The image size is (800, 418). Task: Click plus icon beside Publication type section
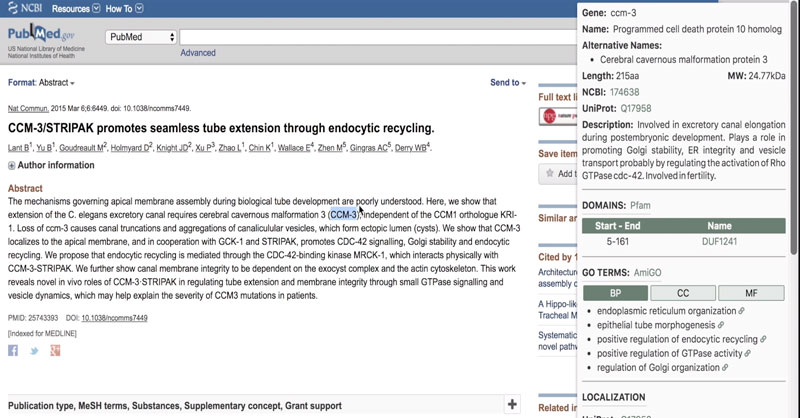[x=513, y=404]
